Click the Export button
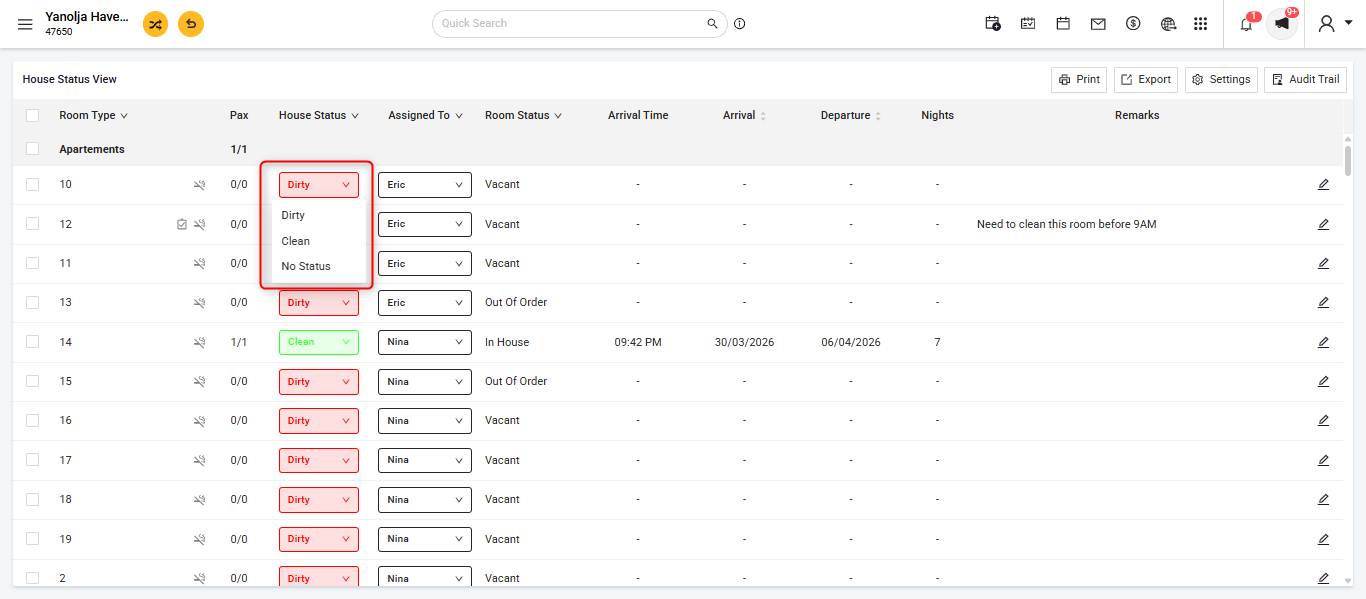The width and height of the screenshot is (1366, 599). click(x=1146, y=80)
